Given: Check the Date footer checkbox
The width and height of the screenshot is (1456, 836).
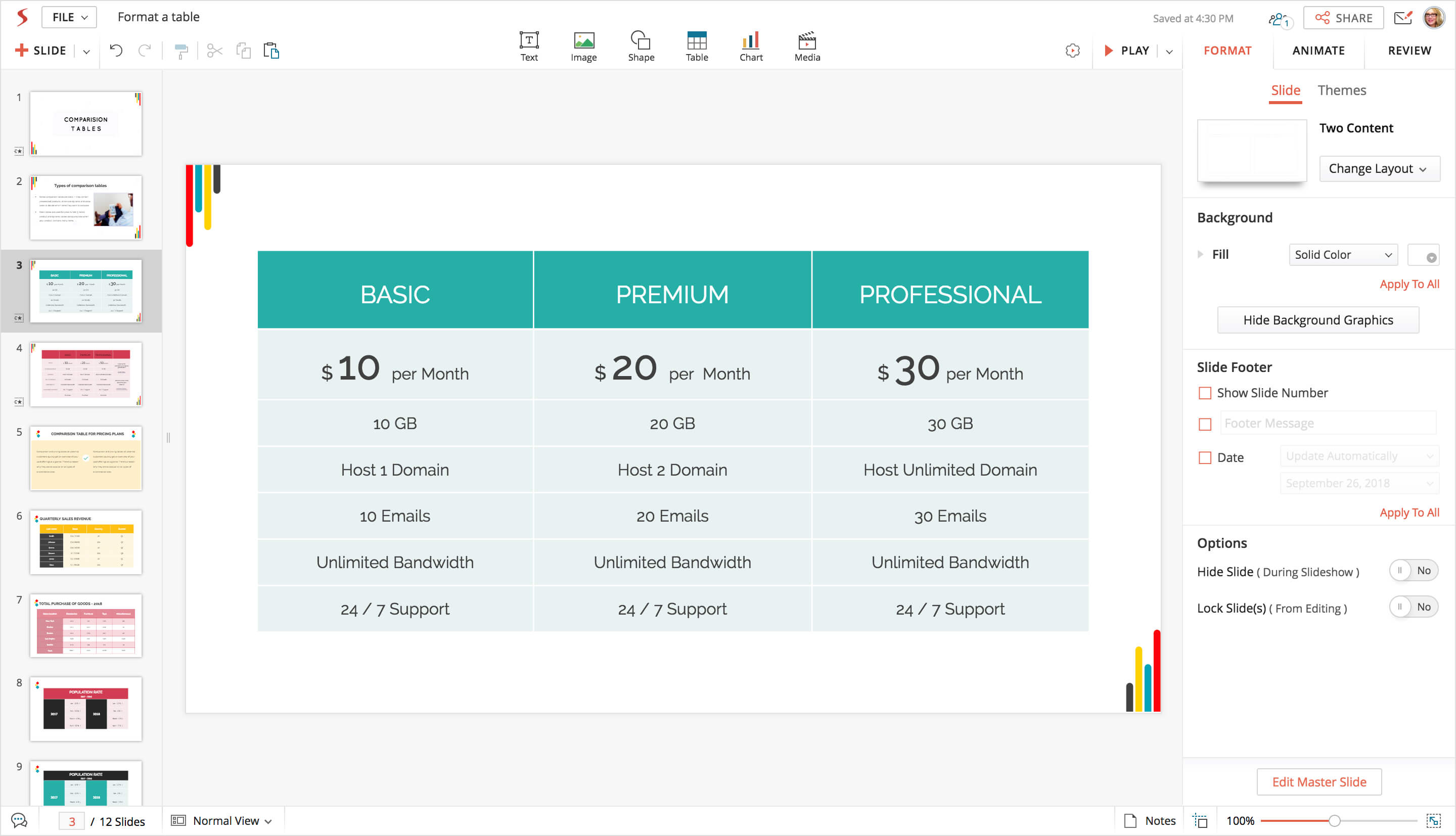Looking at the screenshot, I should [x=1205, y=457].
